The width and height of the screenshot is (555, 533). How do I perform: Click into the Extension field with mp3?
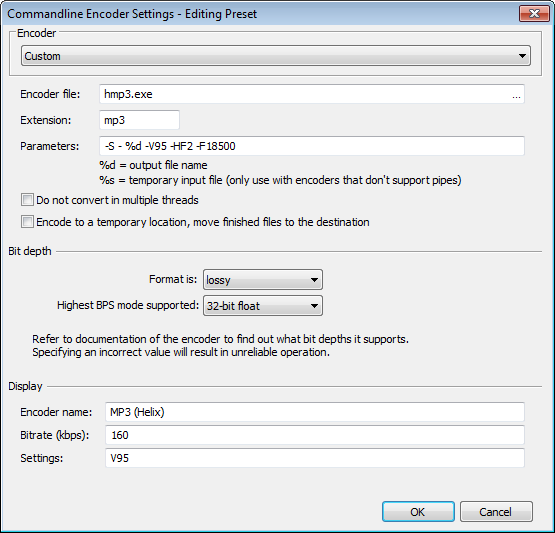(139, 120)
